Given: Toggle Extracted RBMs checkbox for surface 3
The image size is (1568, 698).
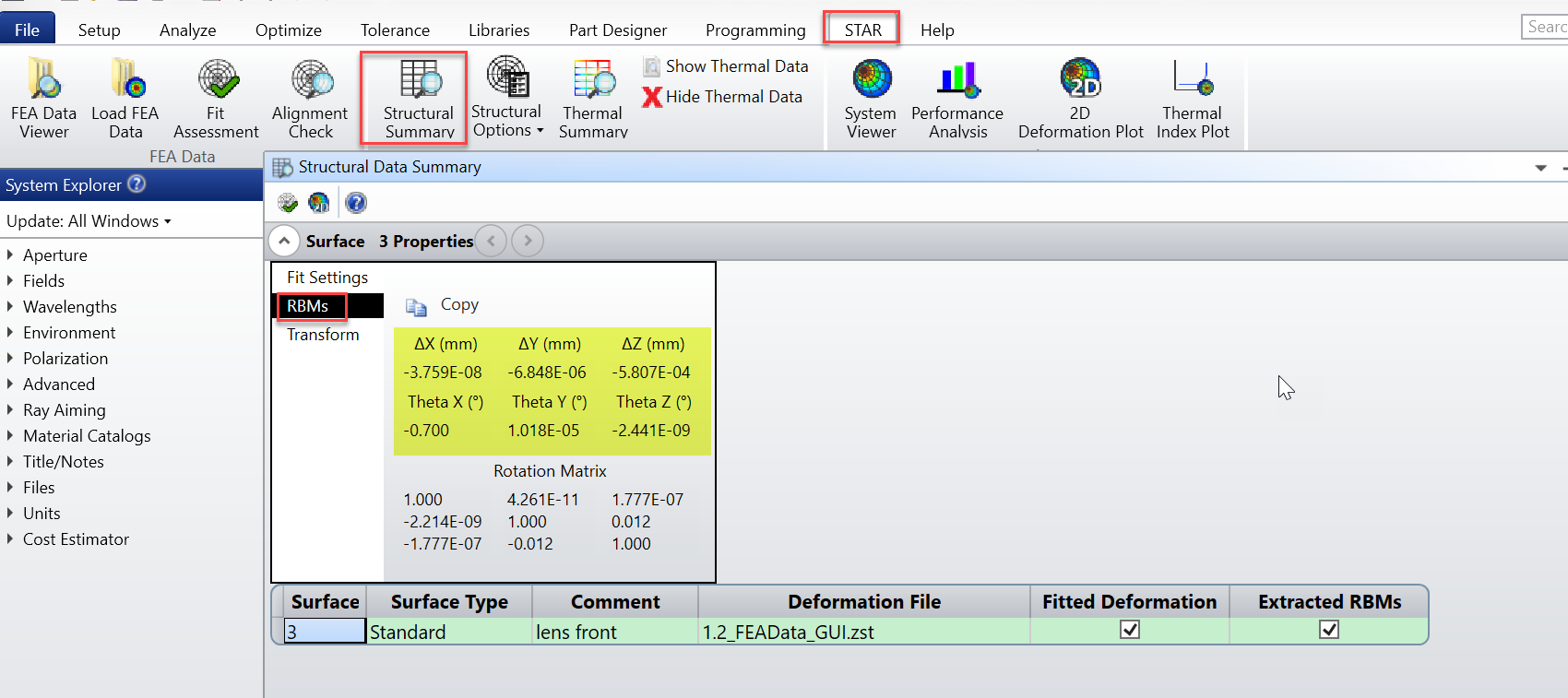Looking at the screenshot, I should pos(1329,630).
